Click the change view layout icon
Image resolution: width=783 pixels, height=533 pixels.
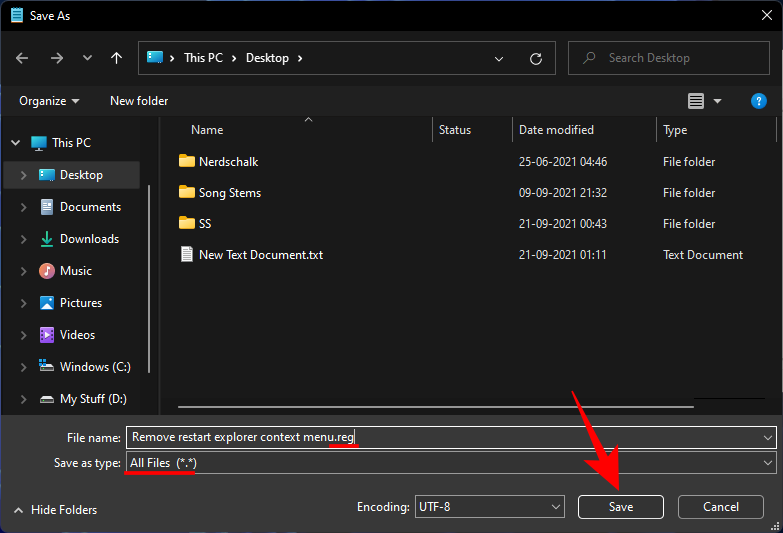tap(697, 101)
